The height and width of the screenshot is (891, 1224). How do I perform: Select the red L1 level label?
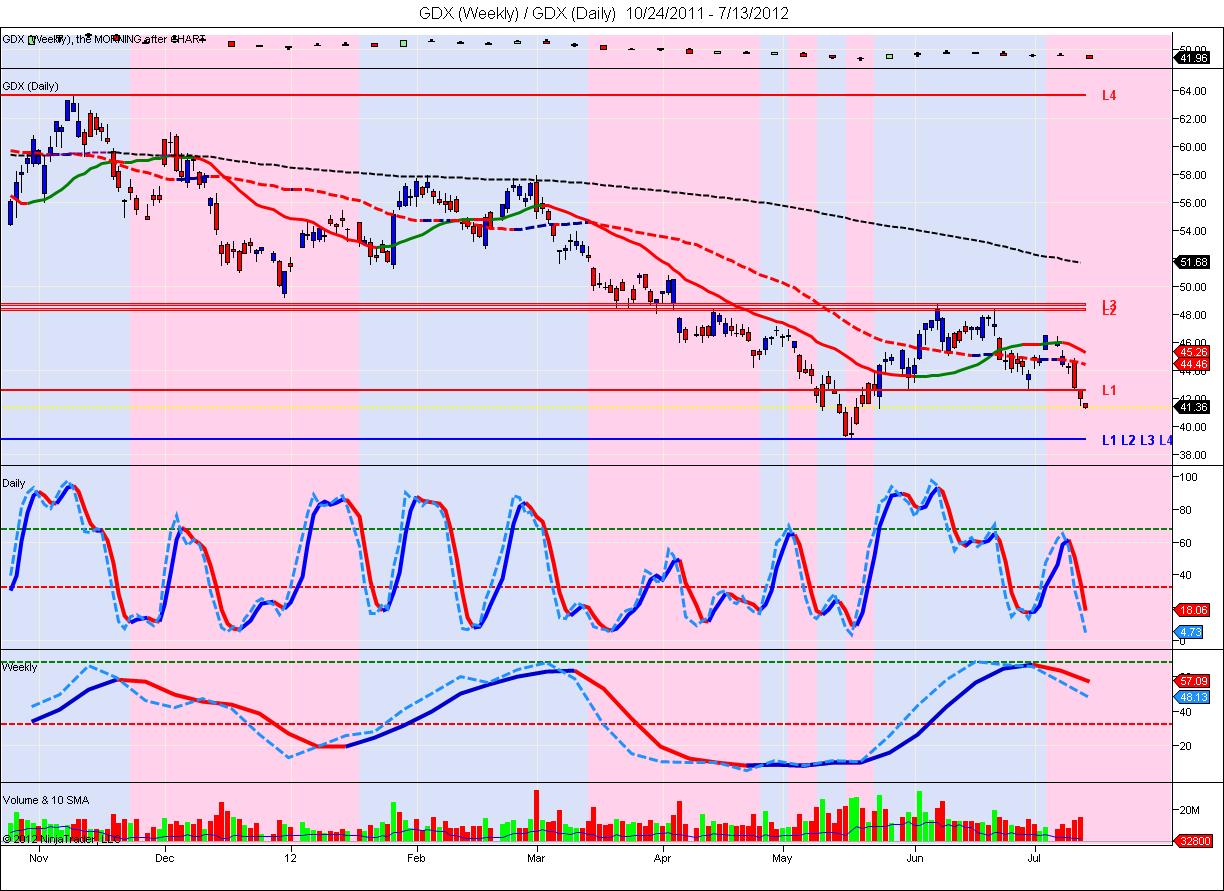point(1109,390)
